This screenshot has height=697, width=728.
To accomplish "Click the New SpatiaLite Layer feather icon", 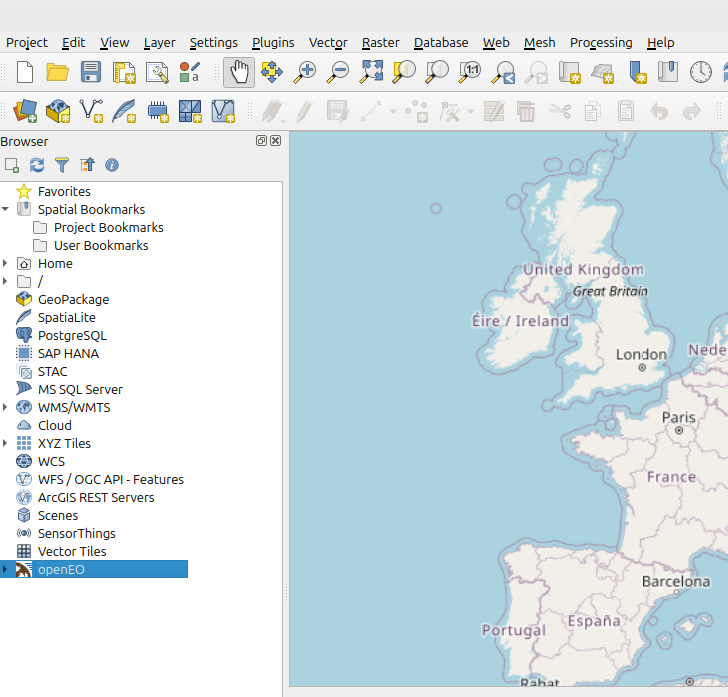I will [124, 111].
